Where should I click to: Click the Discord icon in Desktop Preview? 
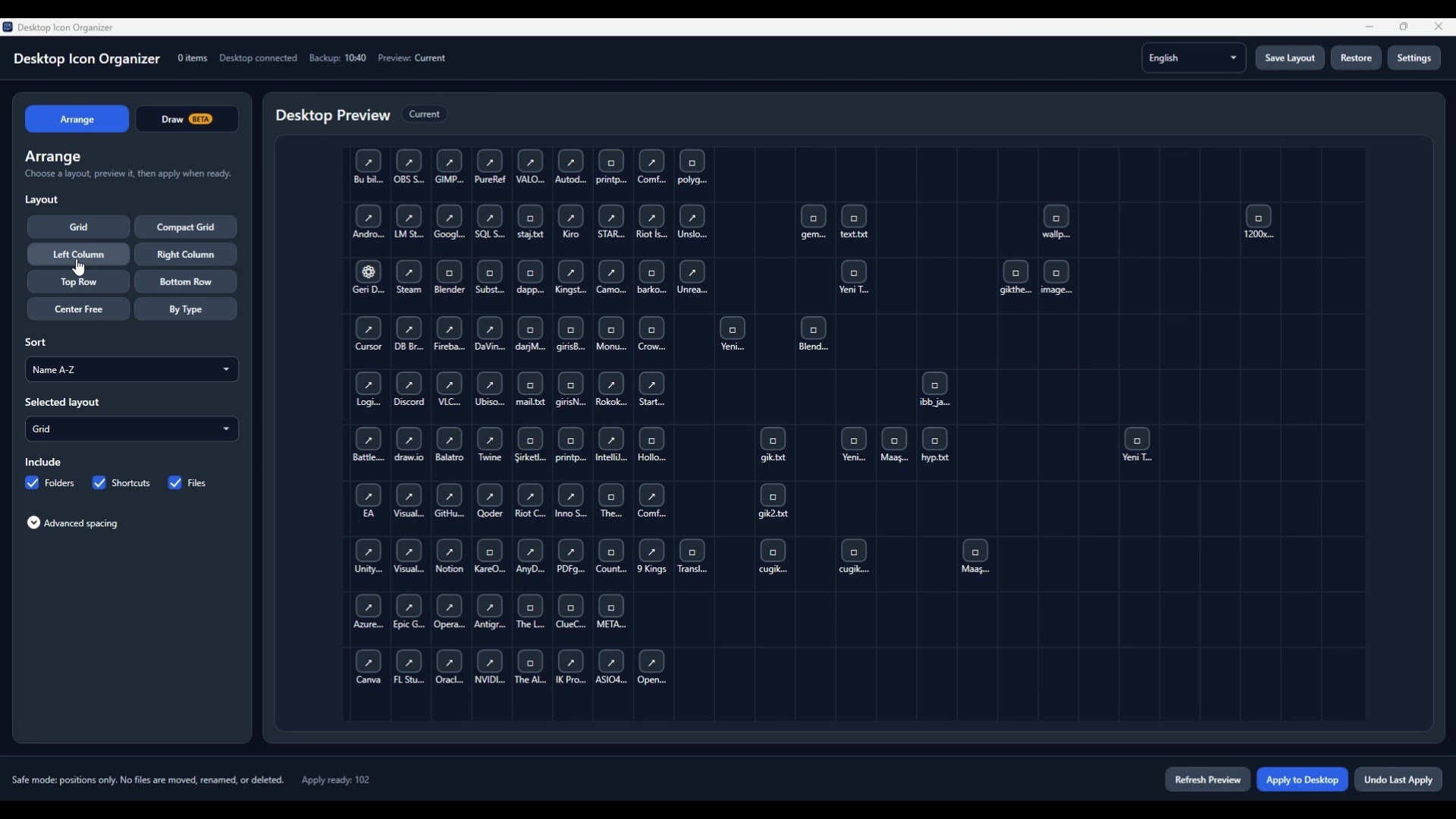pyautogui.click(x=409, y=384)
